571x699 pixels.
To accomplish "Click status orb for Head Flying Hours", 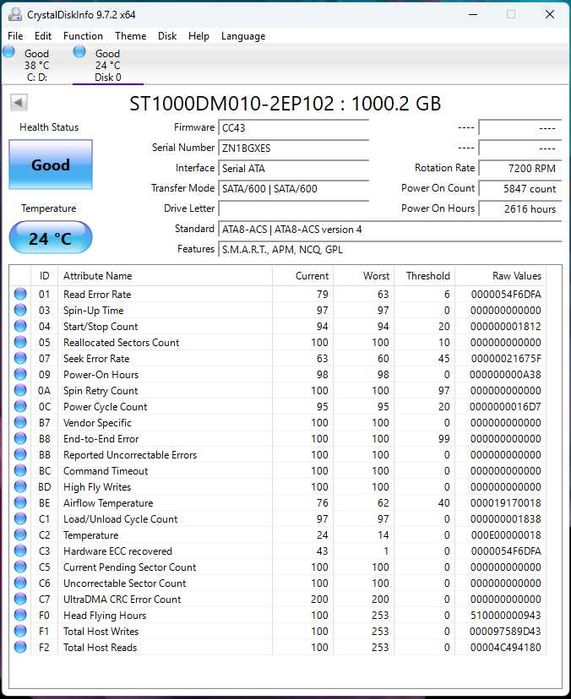I will (x=20, y=615).
